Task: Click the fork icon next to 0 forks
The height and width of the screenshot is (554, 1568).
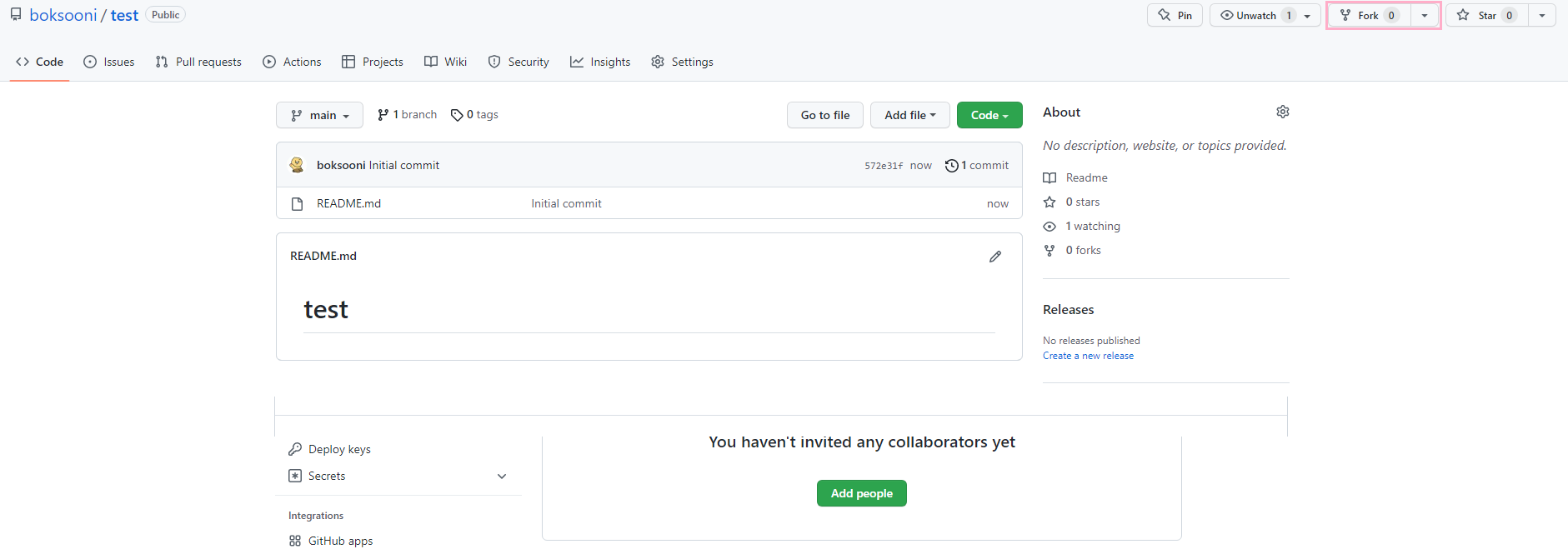Action: click(1050, 250)
